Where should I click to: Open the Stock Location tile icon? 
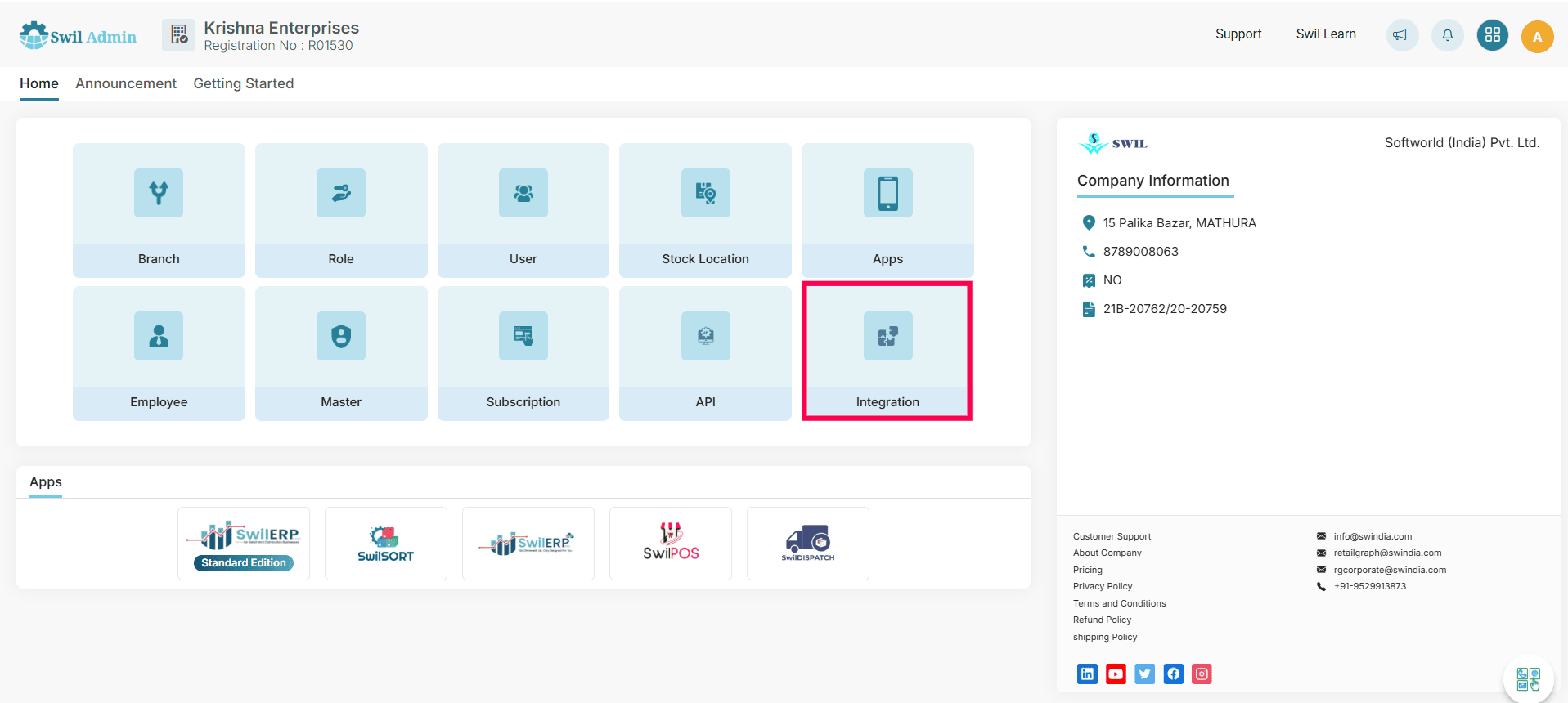click(x=706, y=193)
